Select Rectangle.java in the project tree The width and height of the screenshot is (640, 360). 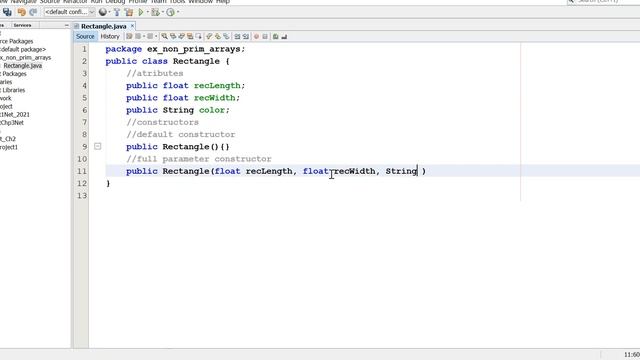point(22,66)
